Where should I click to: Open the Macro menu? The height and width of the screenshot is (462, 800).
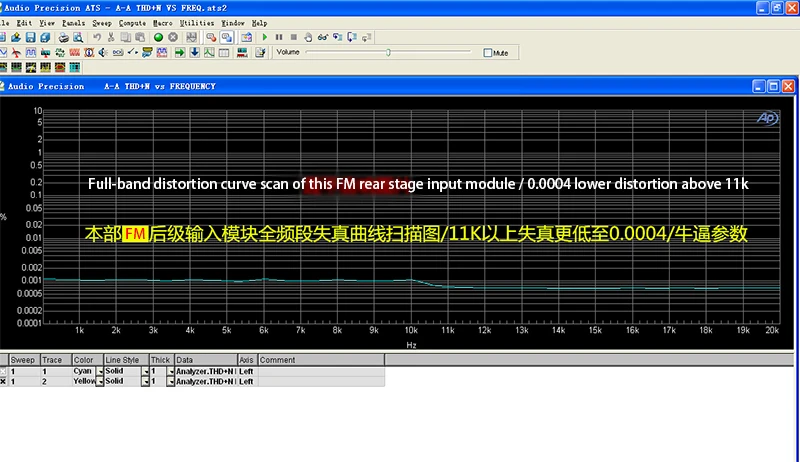163,23
